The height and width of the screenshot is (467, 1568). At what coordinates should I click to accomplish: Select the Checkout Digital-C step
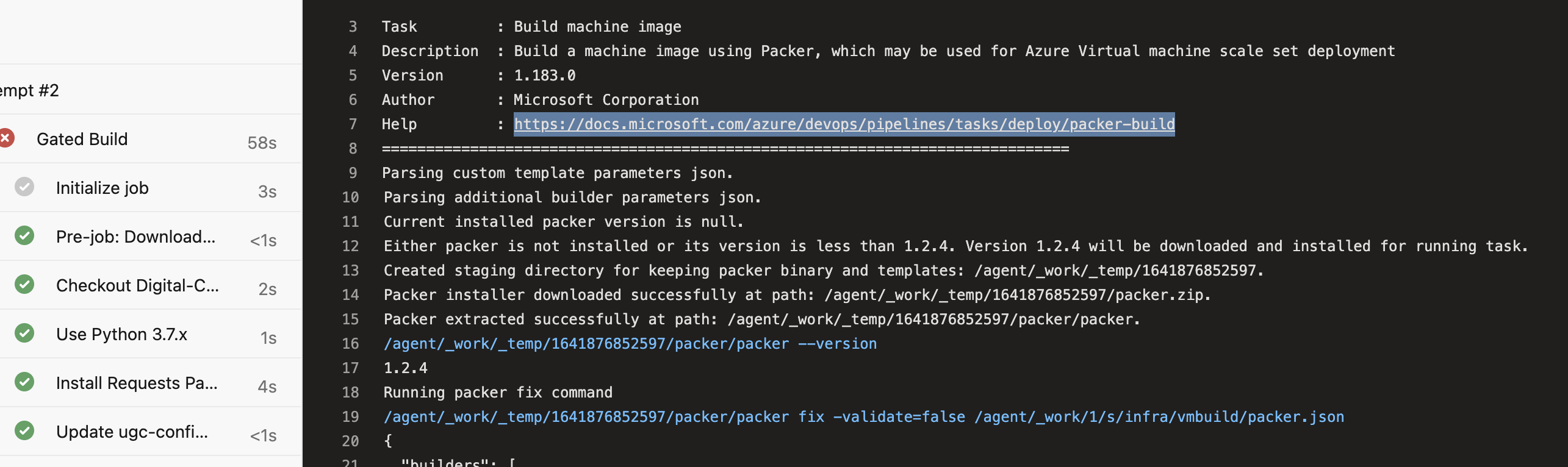click(x=137, y=285)
